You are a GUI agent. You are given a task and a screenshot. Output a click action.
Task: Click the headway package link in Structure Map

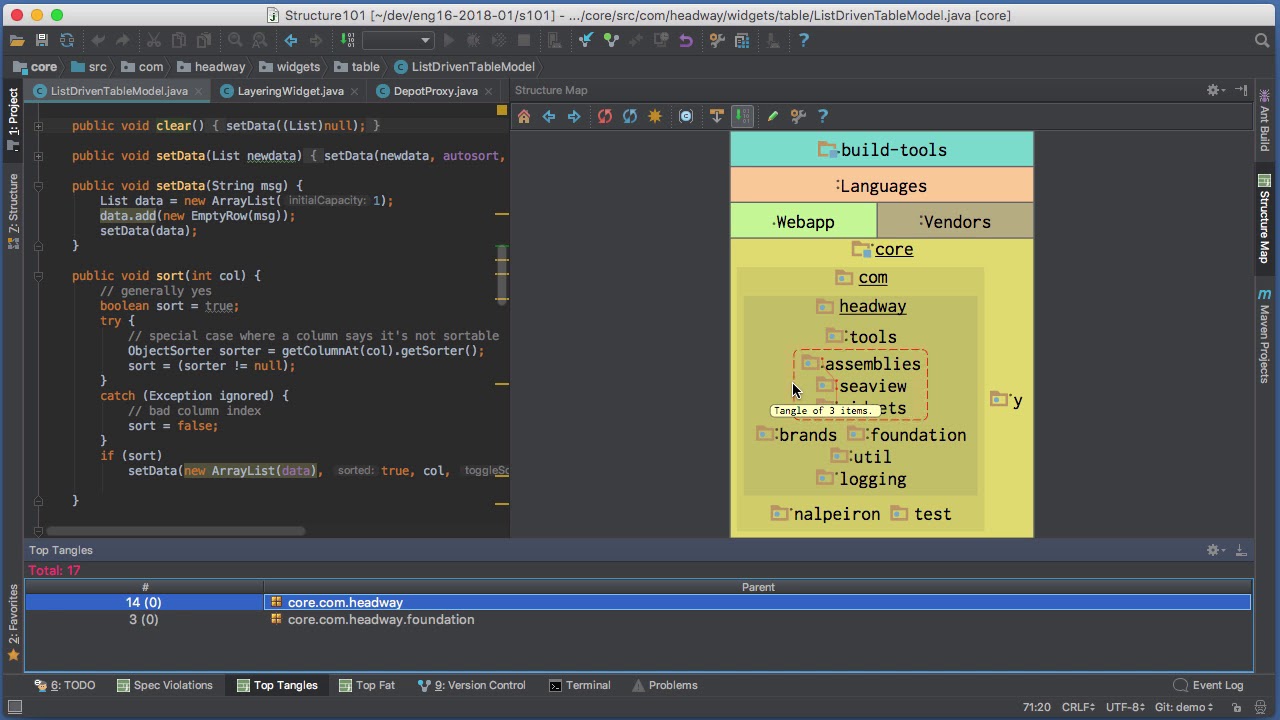(x=872, y=307)
